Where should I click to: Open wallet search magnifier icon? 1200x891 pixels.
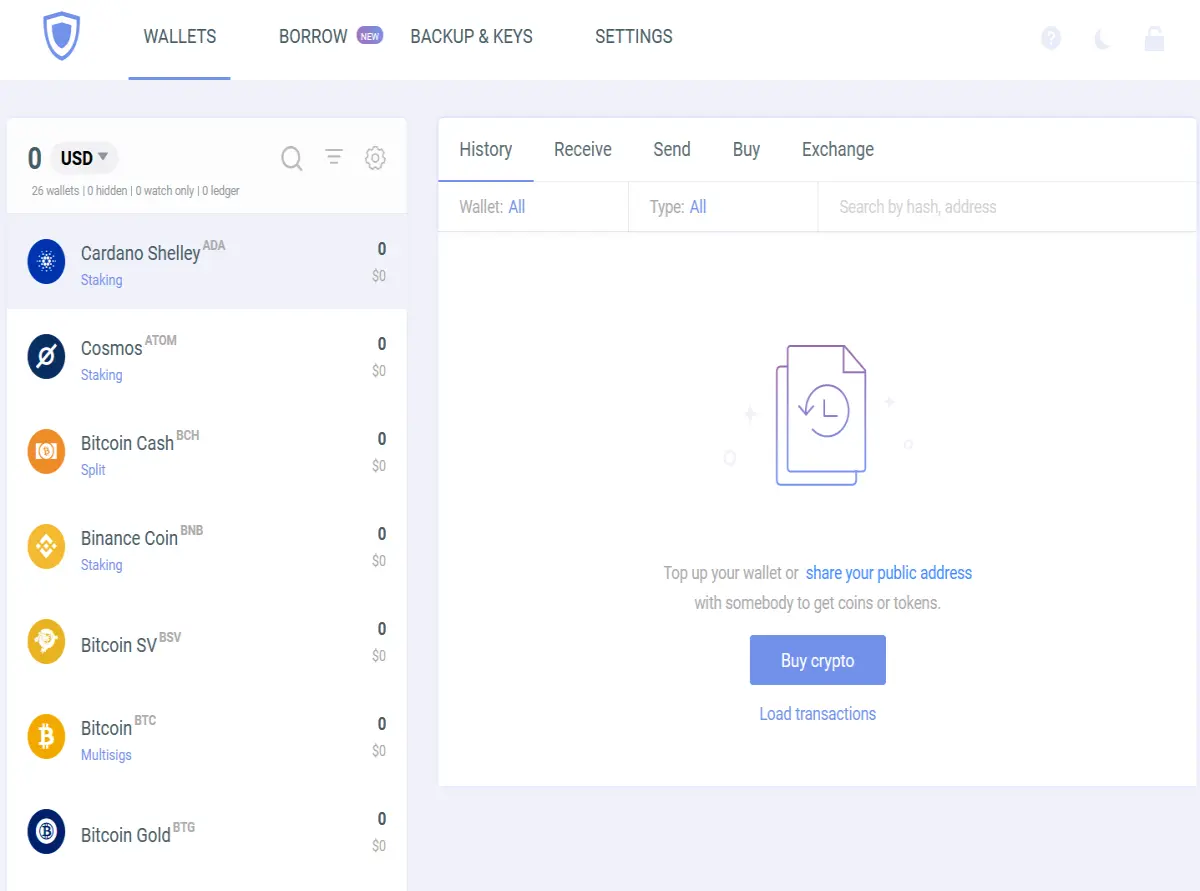(292, 158)
